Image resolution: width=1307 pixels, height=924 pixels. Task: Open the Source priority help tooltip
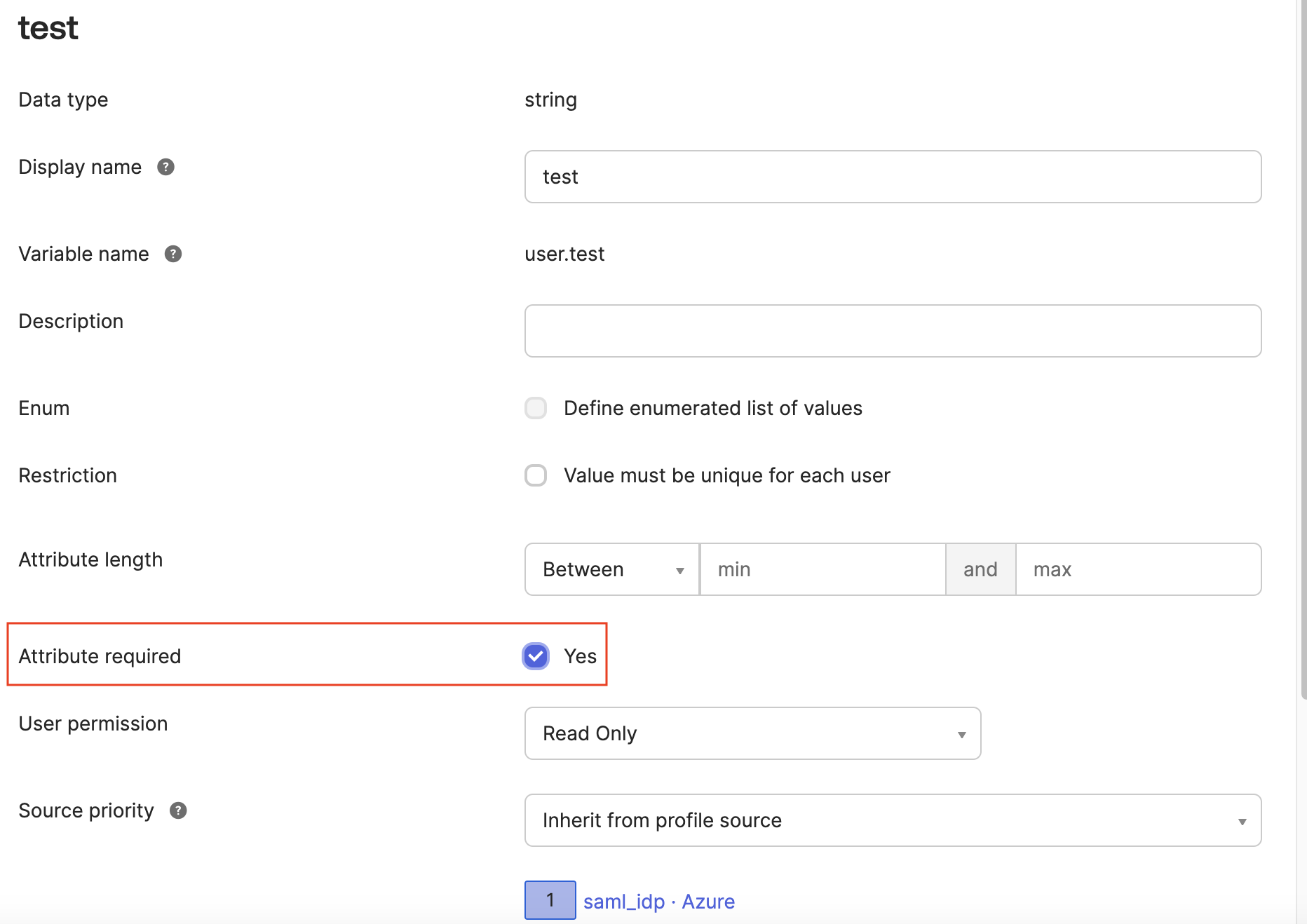pos(178,810)
